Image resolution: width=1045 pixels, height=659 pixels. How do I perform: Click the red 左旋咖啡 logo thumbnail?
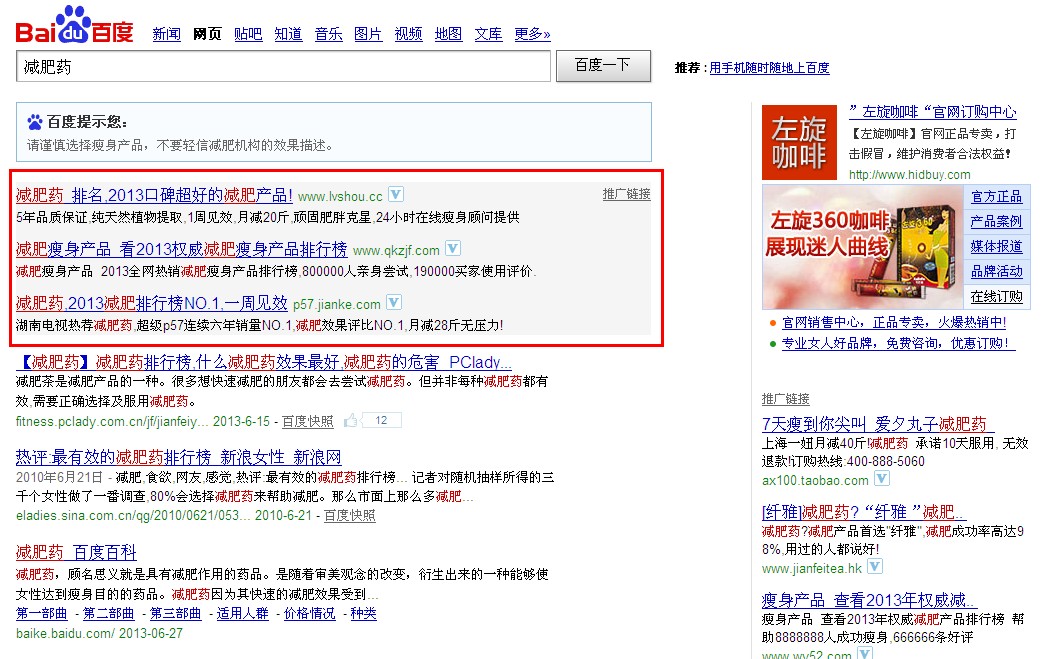(799, 142)
